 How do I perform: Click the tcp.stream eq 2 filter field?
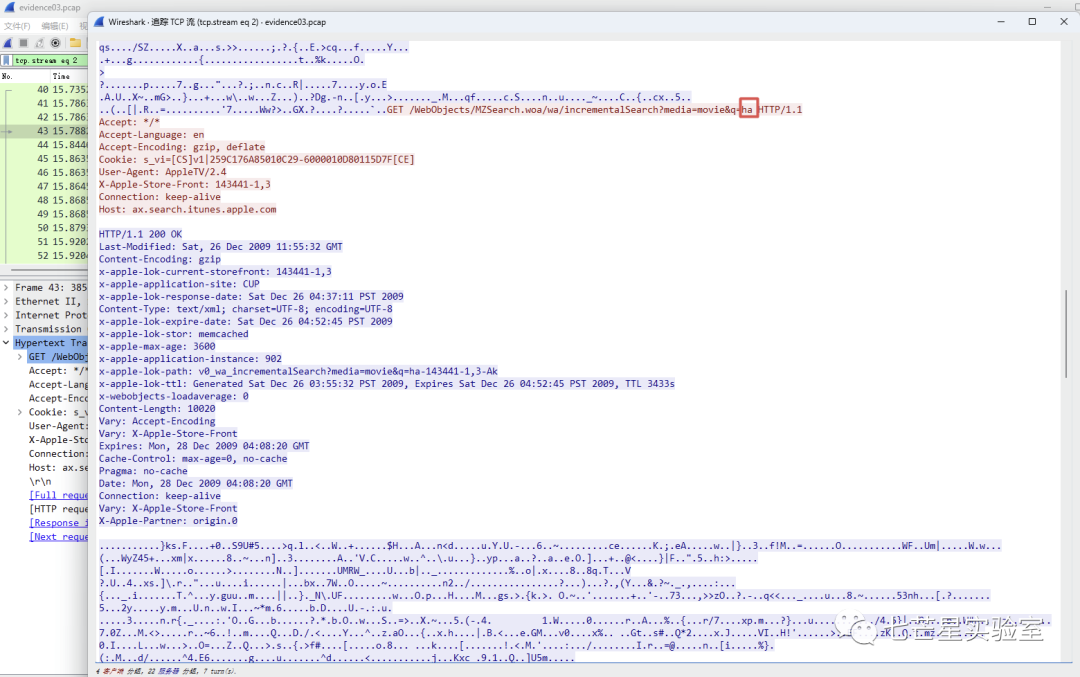(x=50, y=61)
